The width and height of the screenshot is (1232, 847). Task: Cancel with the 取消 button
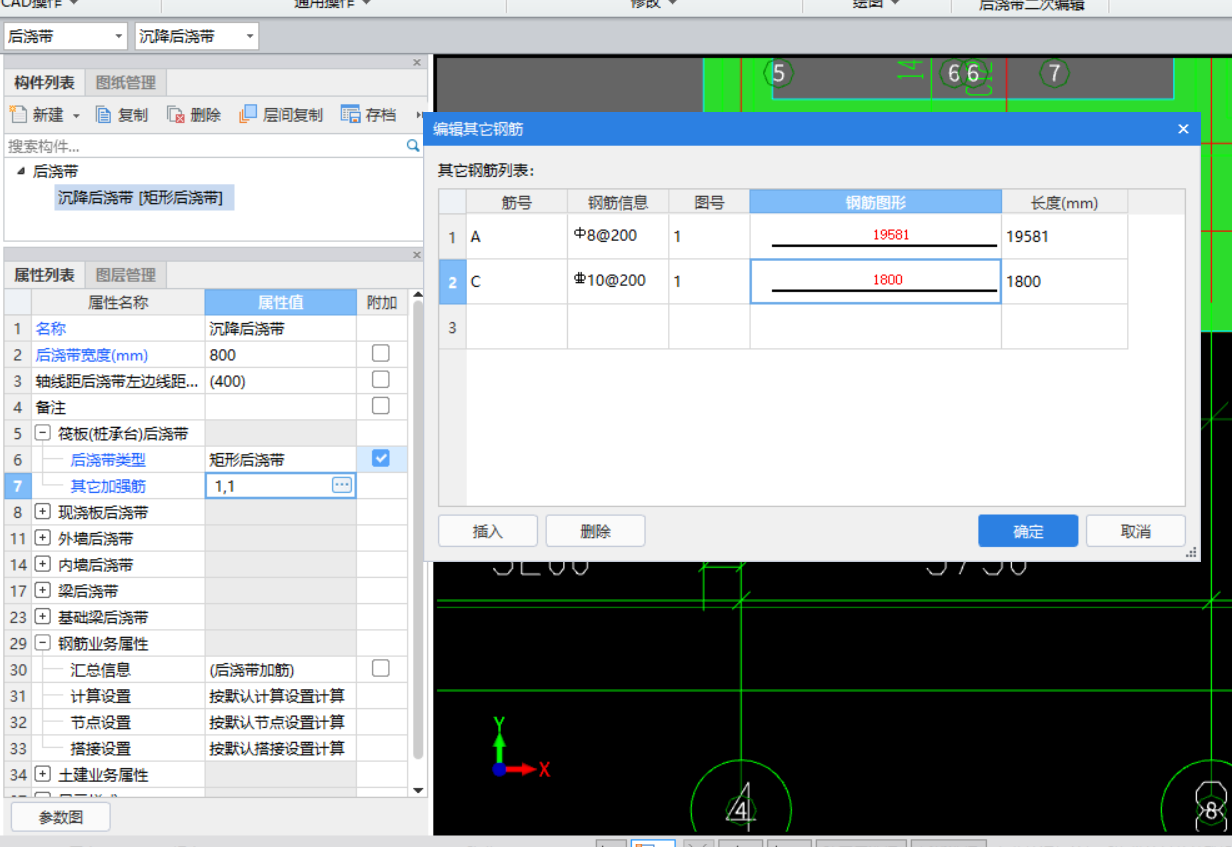click(x=1136, y=531)
